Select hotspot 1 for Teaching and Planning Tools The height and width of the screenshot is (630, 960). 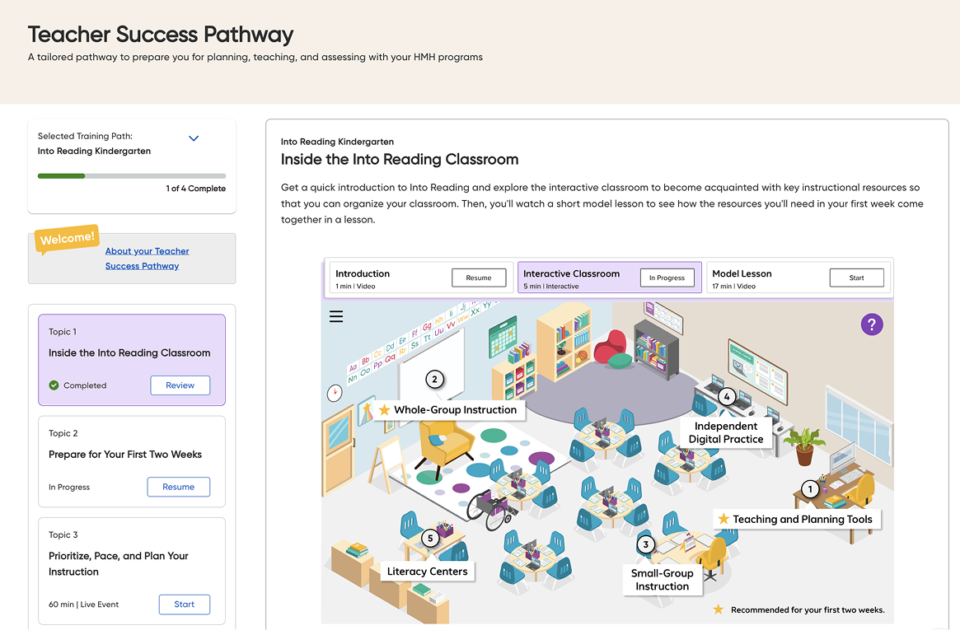pyautogui.click(x=810, y=489)
